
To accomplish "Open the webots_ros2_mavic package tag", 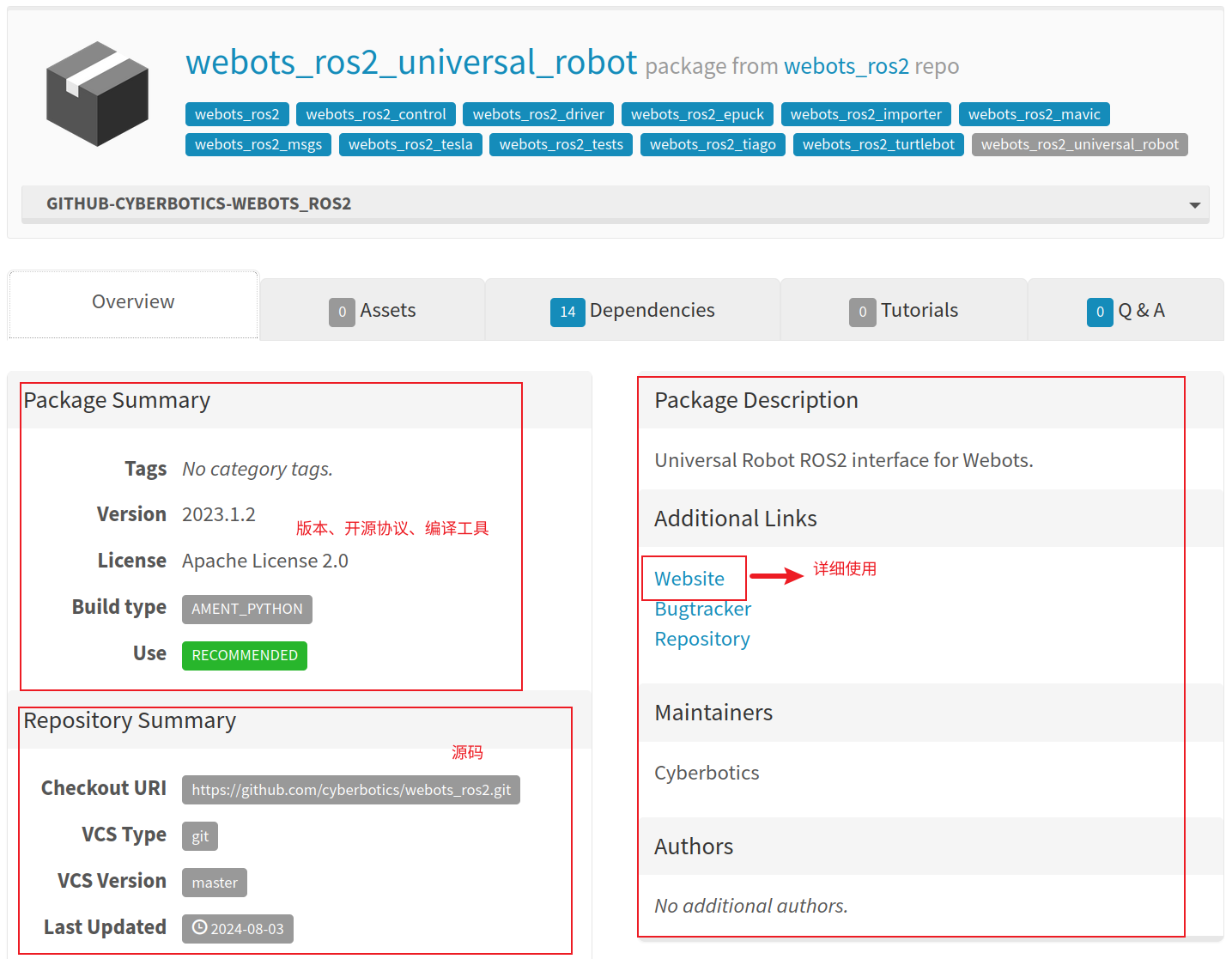I will pos(1035,114).
